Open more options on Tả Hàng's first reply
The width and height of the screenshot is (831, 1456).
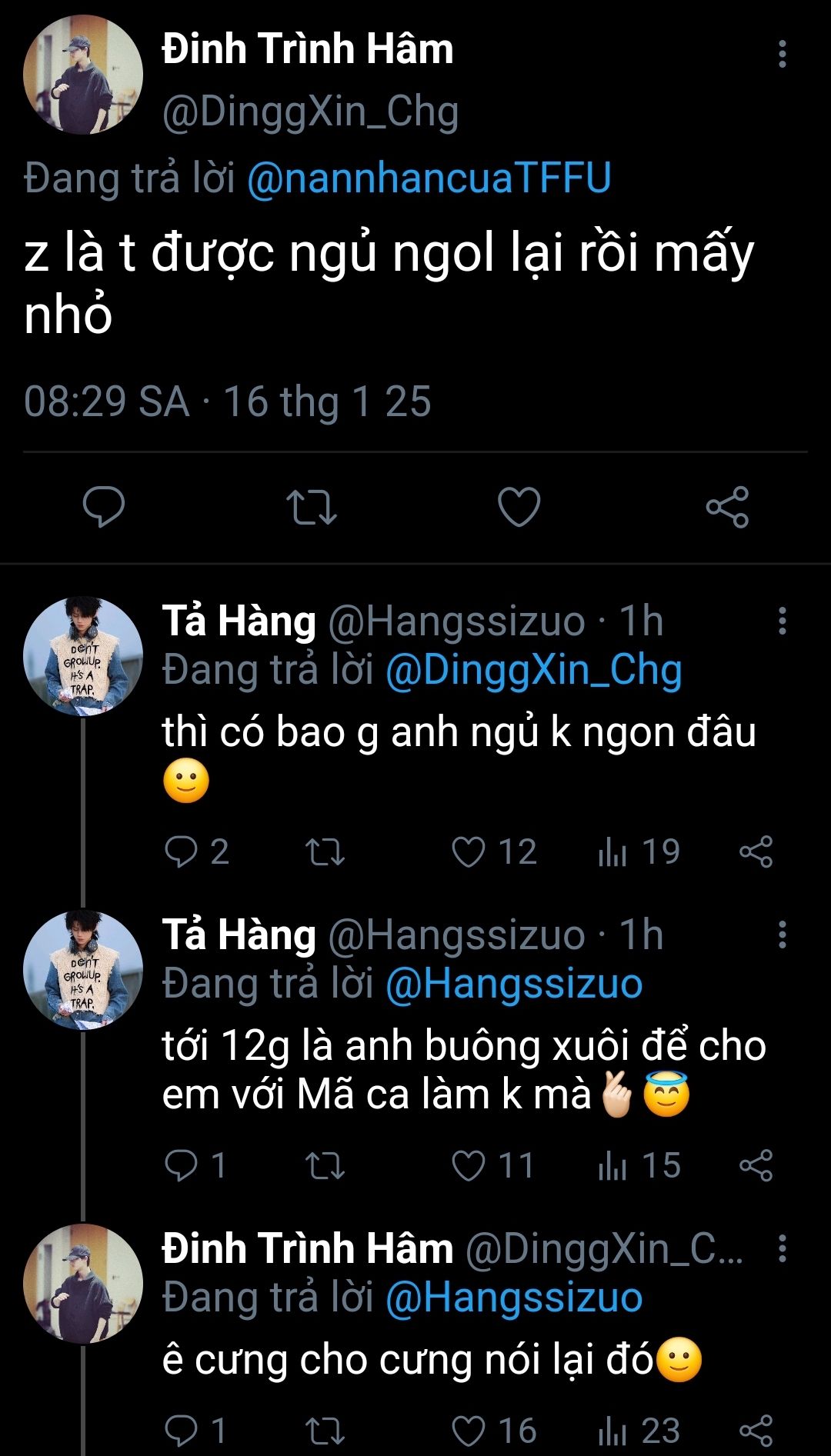pyautogui.click(x=782, y=621)
